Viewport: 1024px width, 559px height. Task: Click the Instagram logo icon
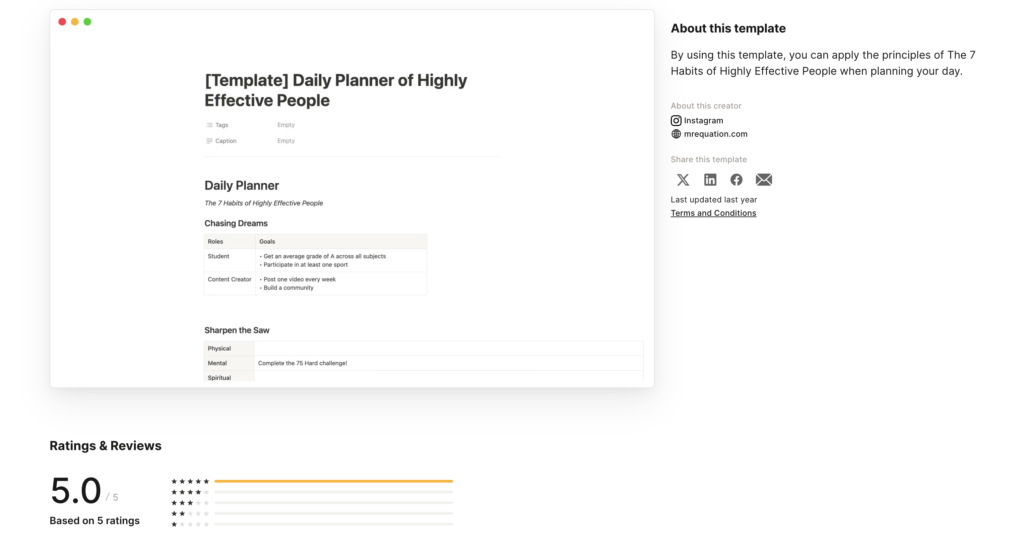pos(676,120)
